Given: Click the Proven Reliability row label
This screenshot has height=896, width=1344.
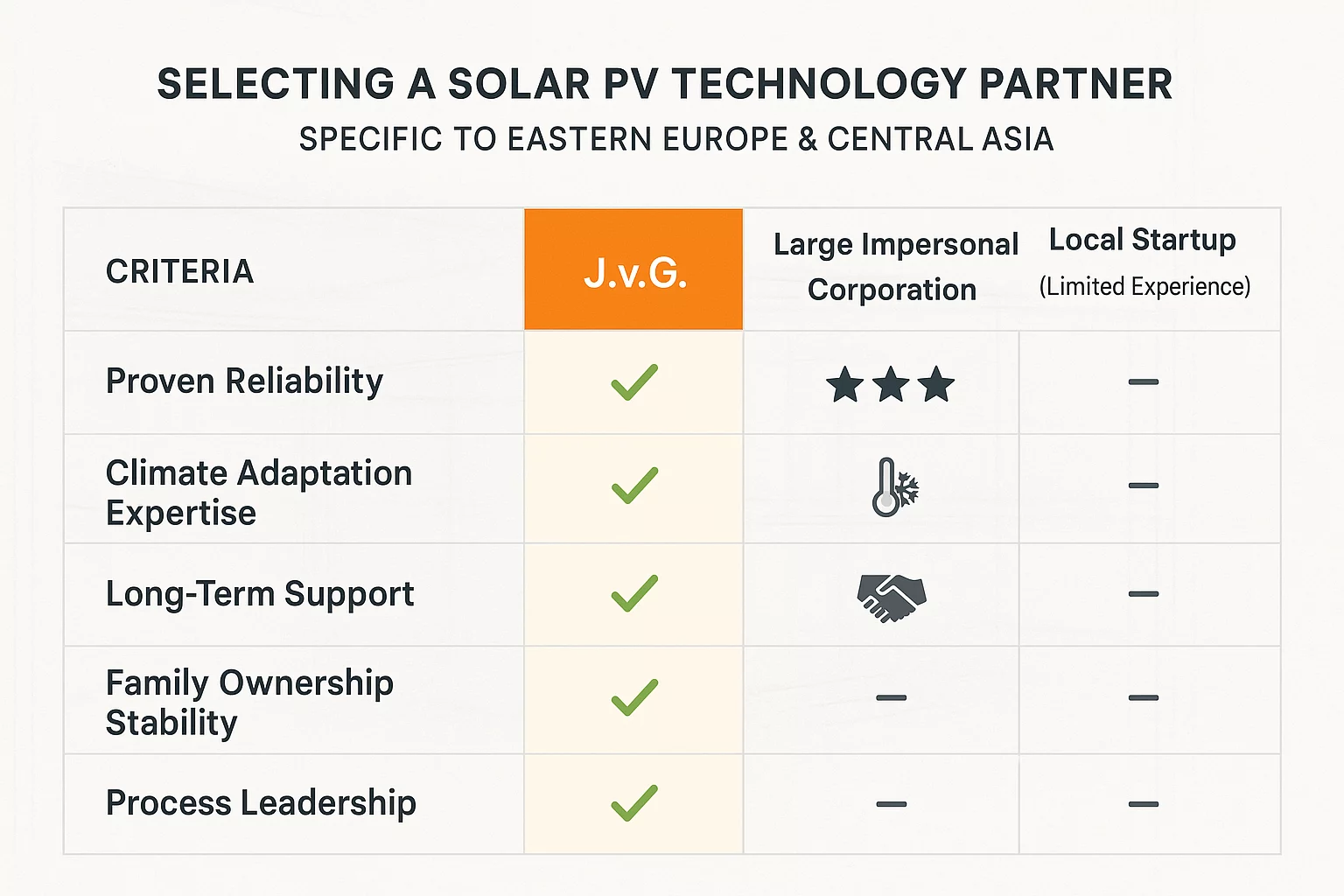Looking at the screenshot, I should point(244,381).
